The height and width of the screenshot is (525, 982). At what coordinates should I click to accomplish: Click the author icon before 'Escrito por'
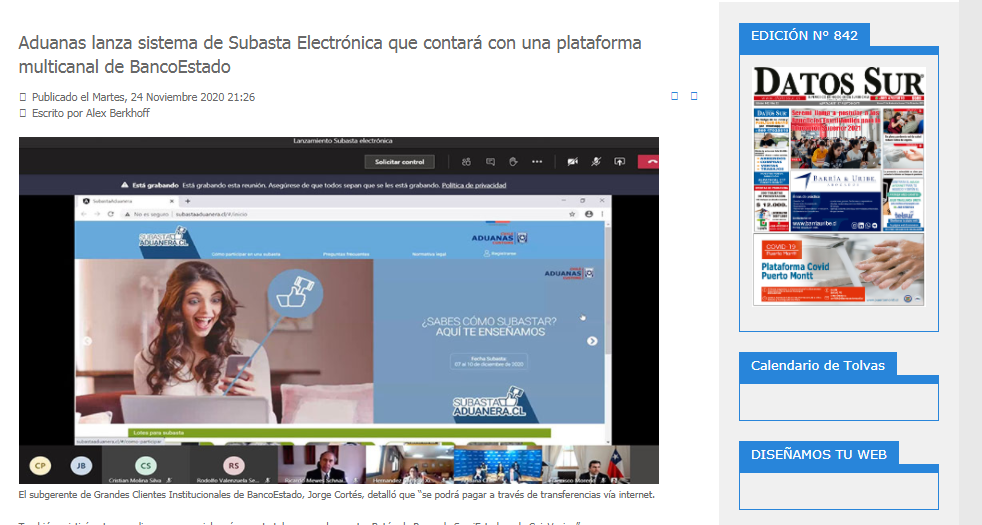pos(23,113)
